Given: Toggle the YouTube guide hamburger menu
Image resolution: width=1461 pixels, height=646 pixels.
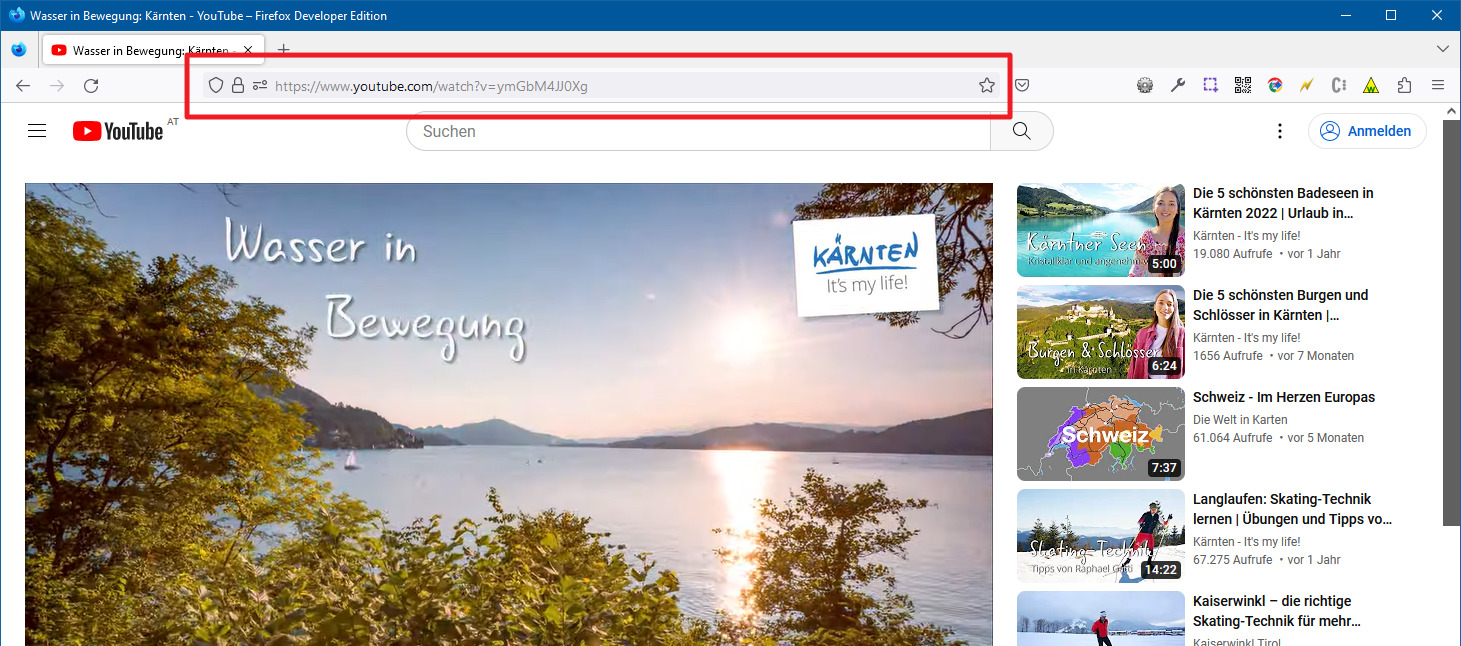Looking at the screenshot, I should tap(37, 131).
